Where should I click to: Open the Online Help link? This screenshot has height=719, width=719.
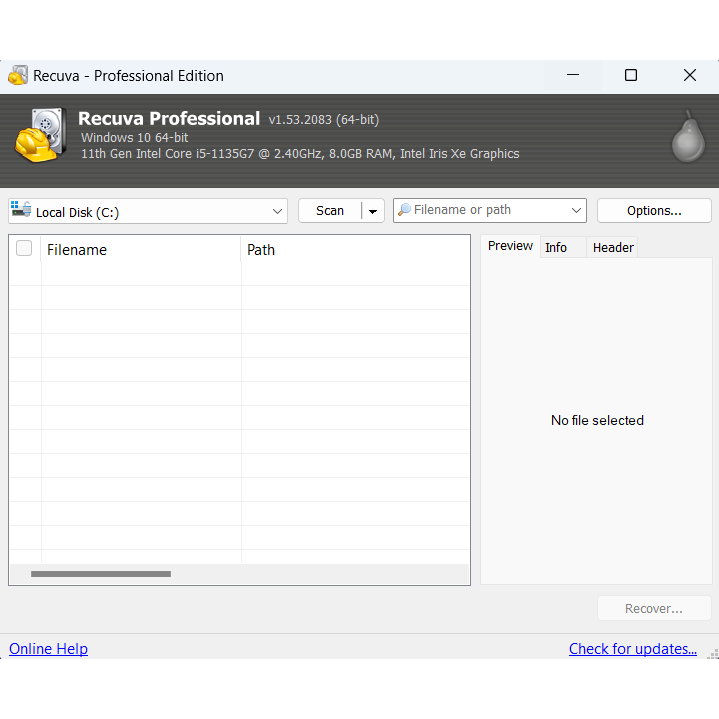(x=48, y=649)
